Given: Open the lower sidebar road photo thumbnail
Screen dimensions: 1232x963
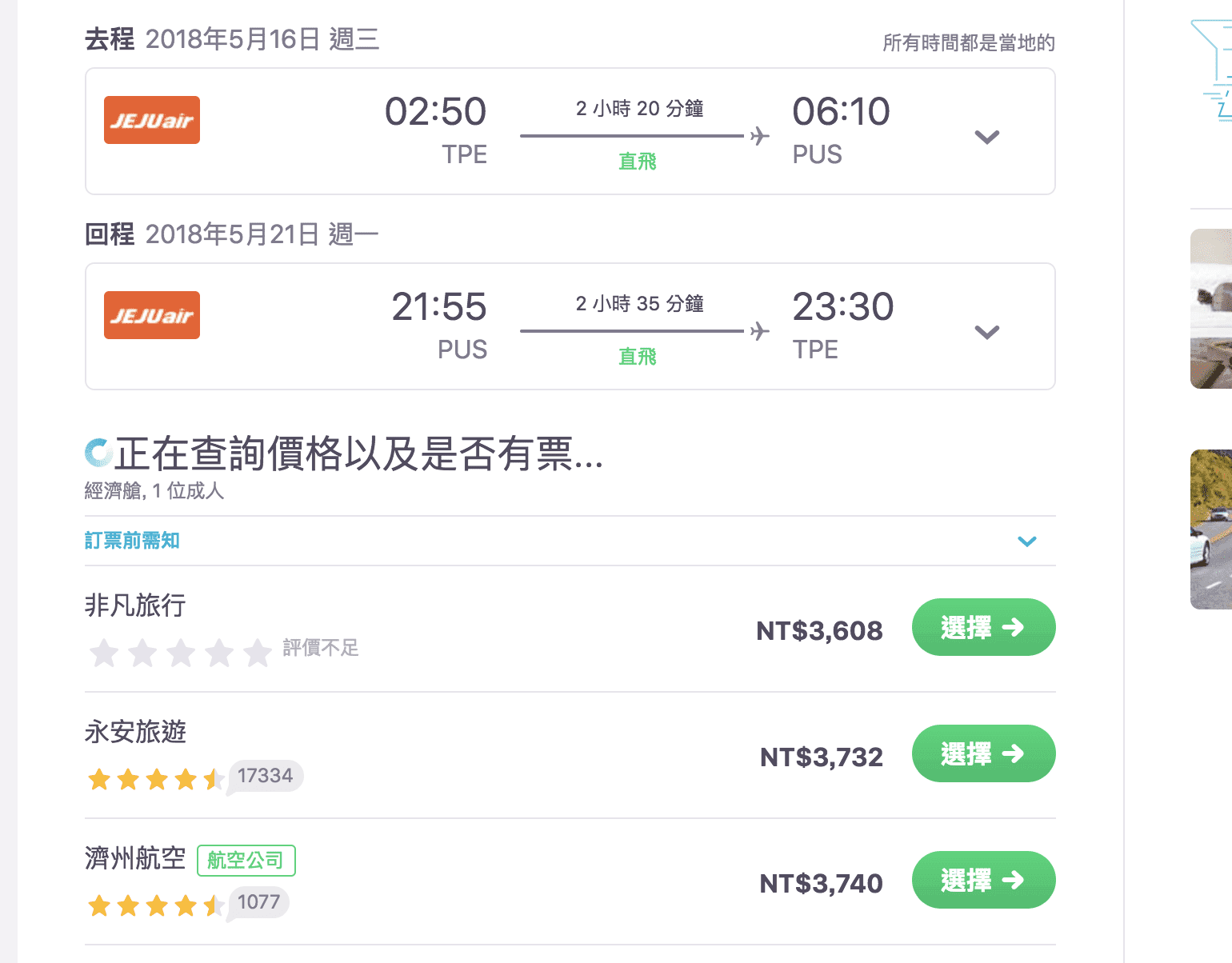Looking at the screenshot, I should point(1211,529).
